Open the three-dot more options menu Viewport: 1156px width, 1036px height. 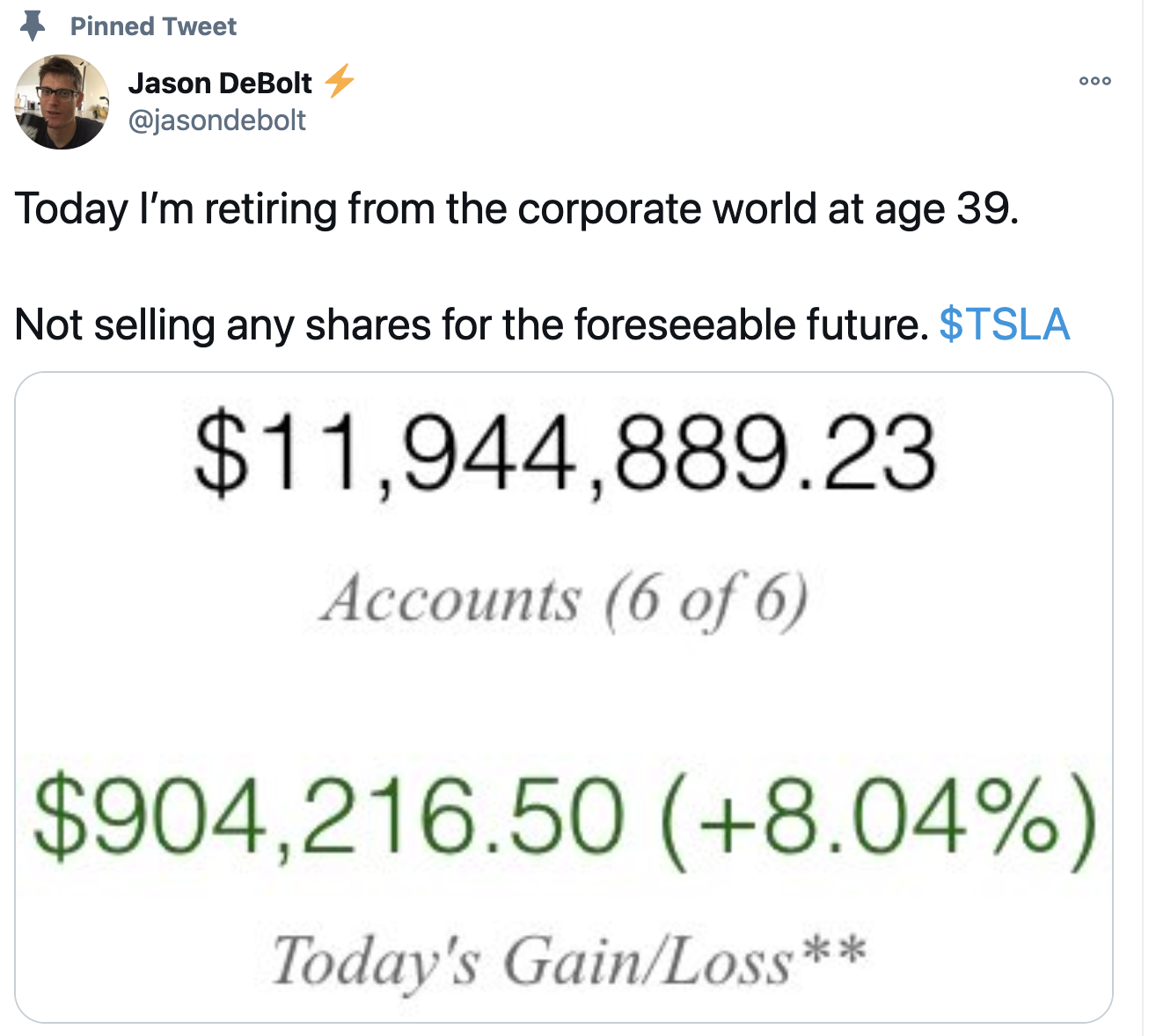[1095, 81]
